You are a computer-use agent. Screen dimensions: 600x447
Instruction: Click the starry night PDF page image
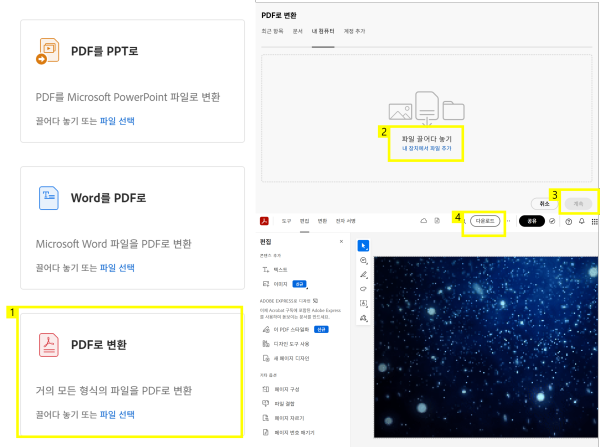coord(486,347)
